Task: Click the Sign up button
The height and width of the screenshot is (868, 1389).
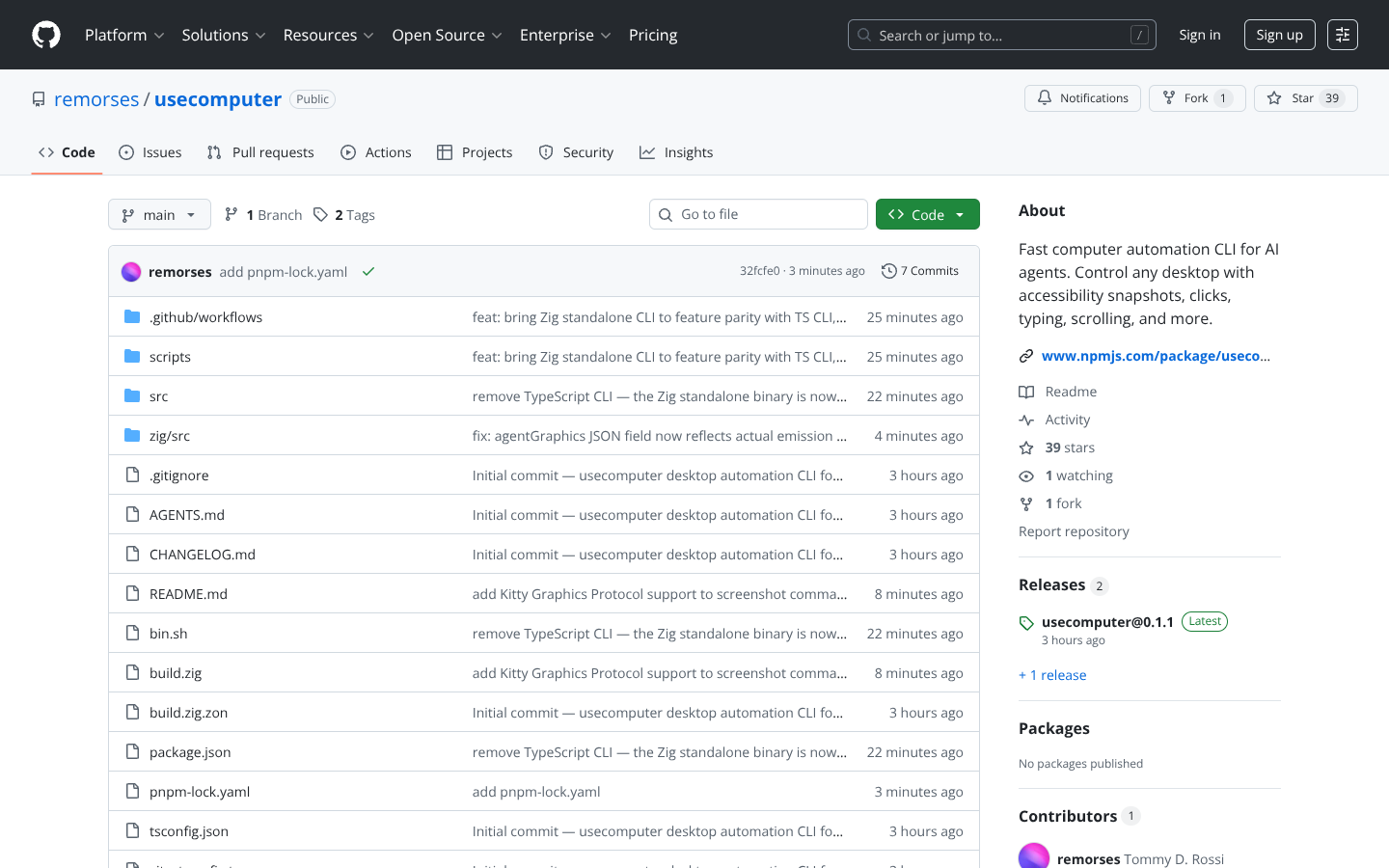Action: point(1279,35)
